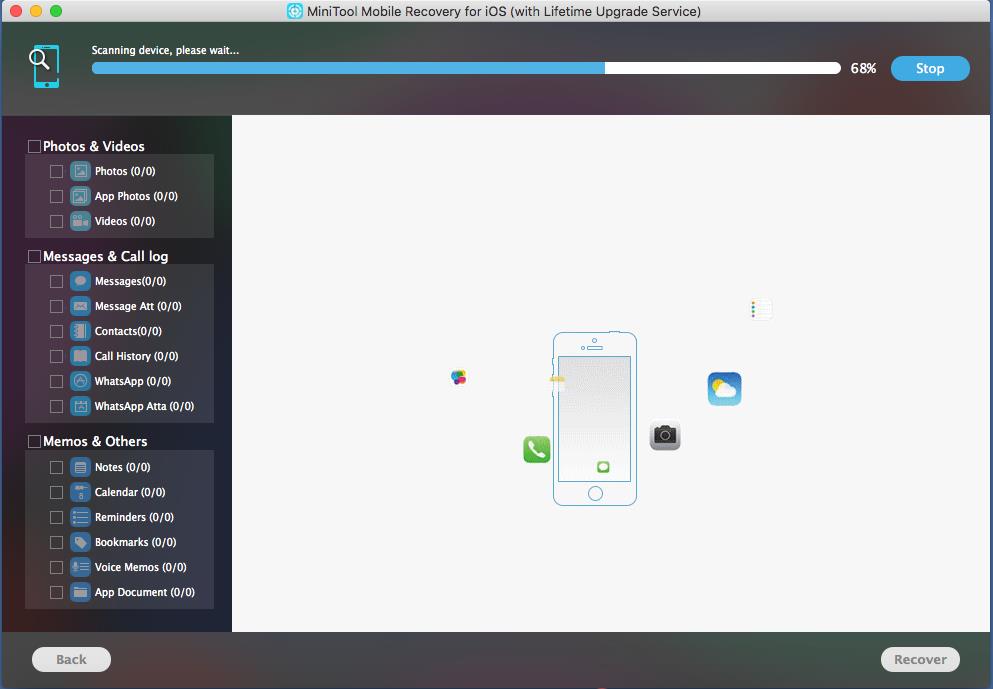Screen dimensions: 993x689
Task: Click the Voice Memos microphone icon
Action: coord(80,567)
